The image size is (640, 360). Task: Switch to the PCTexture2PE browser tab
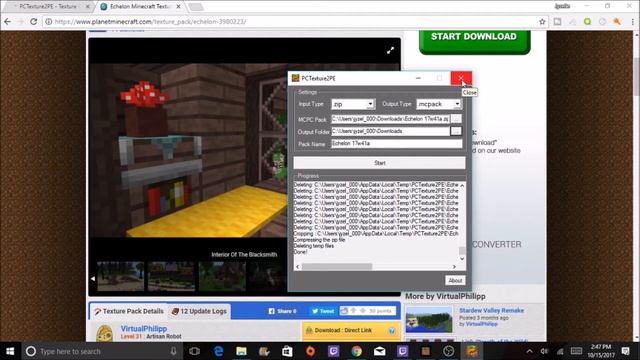click(48, 7)
